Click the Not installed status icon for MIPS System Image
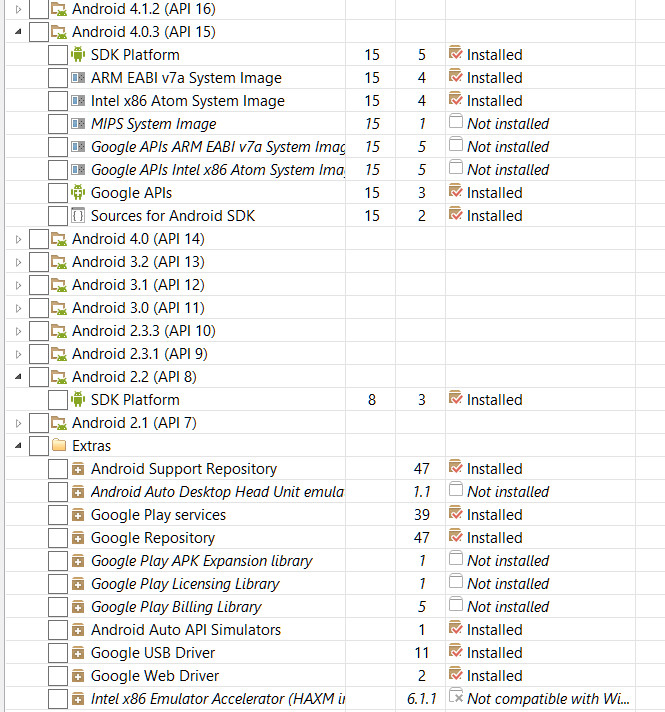 456,122
